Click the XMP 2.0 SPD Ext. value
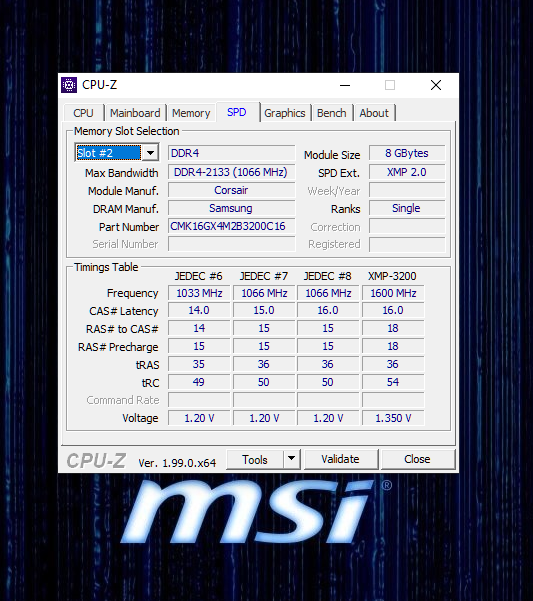Screen dimensions: 533x601 (x=407, y=172)
